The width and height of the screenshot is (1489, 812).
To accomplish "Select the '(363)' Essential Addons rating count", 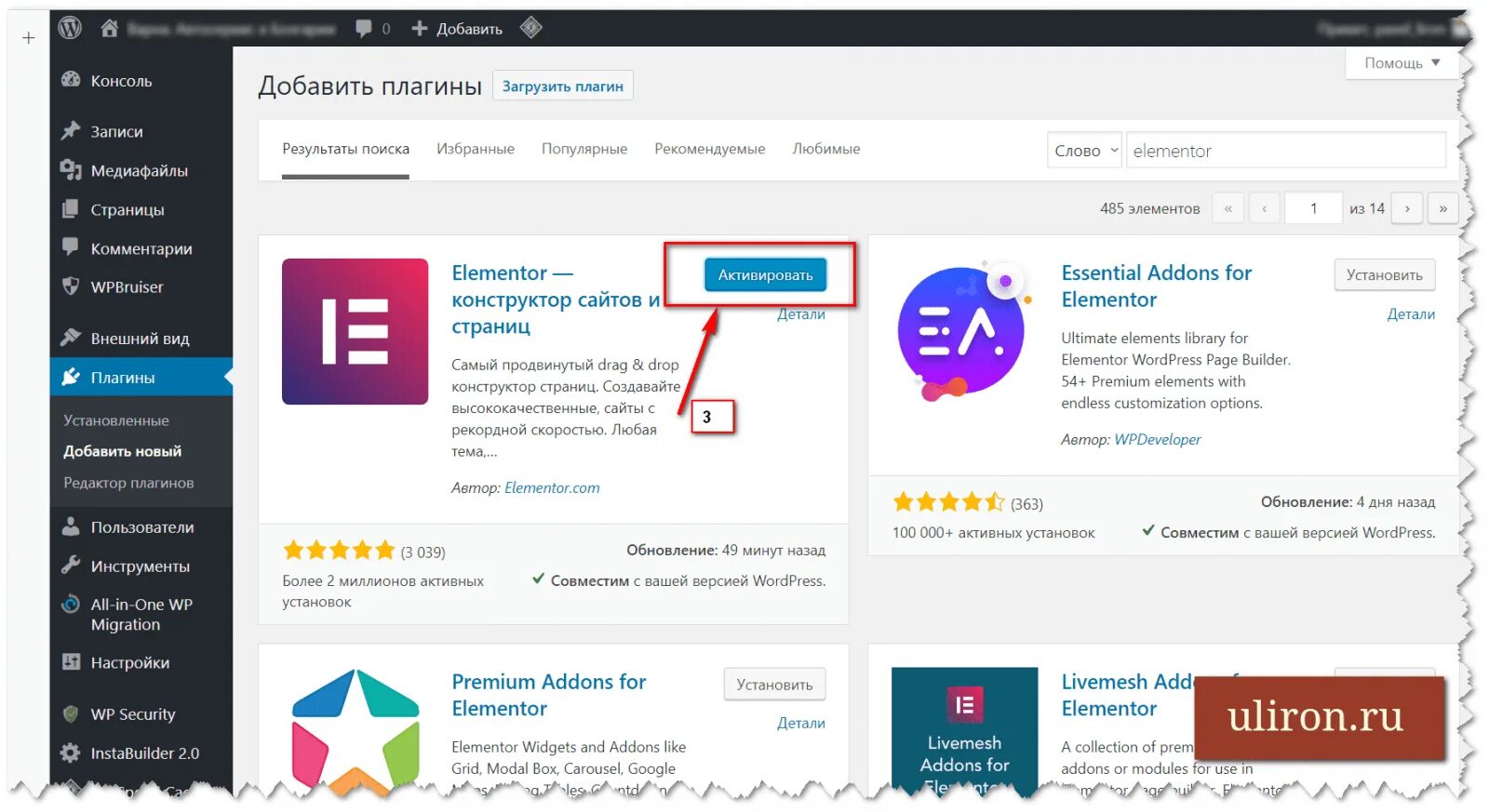I will pos(1026,503).
